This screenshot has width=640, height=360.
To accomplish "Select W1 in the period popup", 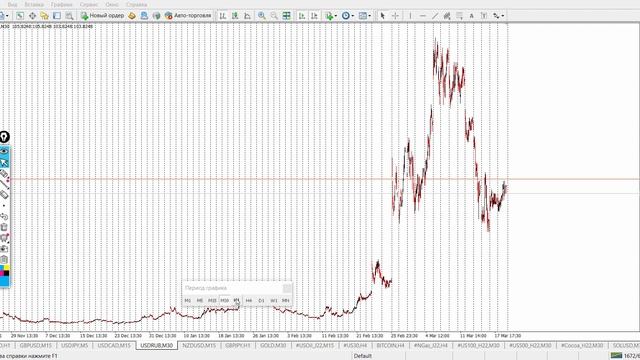I will coord(273,300).
